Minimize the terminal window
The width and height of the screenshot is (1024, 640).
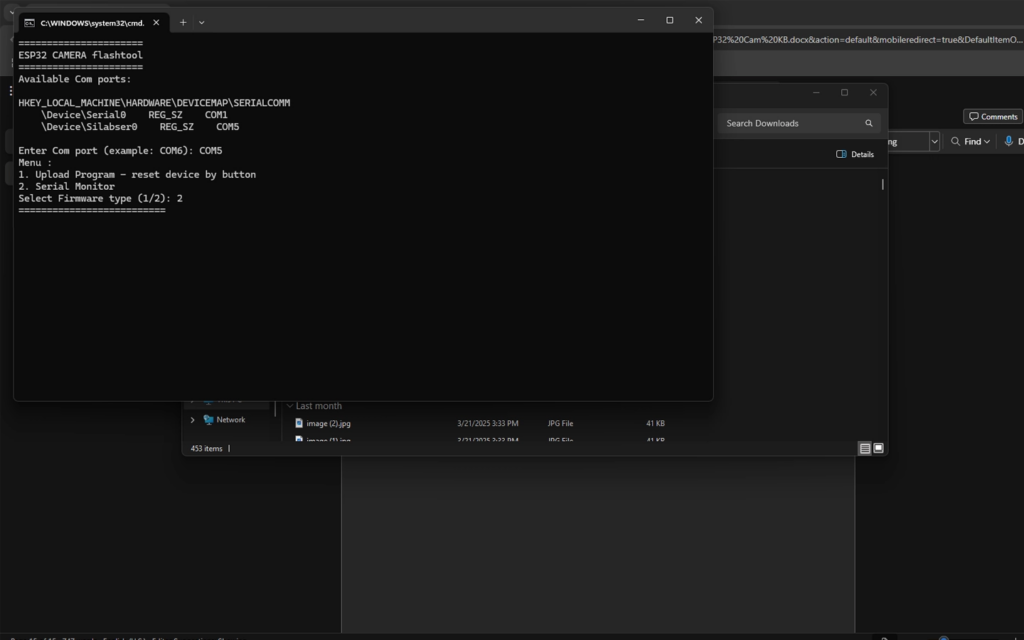[x=640, y=20]
